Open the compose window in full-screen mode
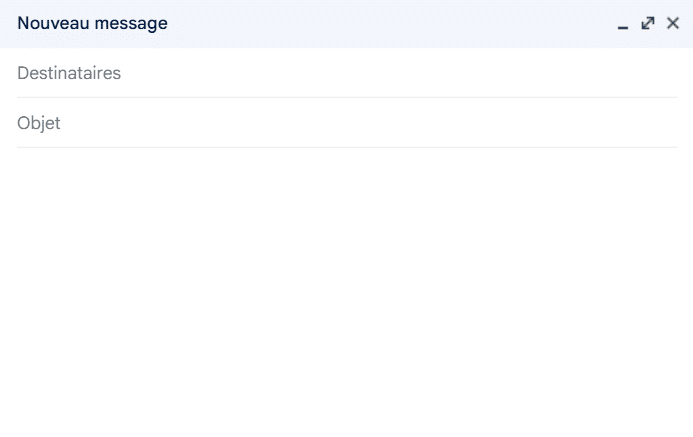The image size is (693, 437). click(648, 23)
